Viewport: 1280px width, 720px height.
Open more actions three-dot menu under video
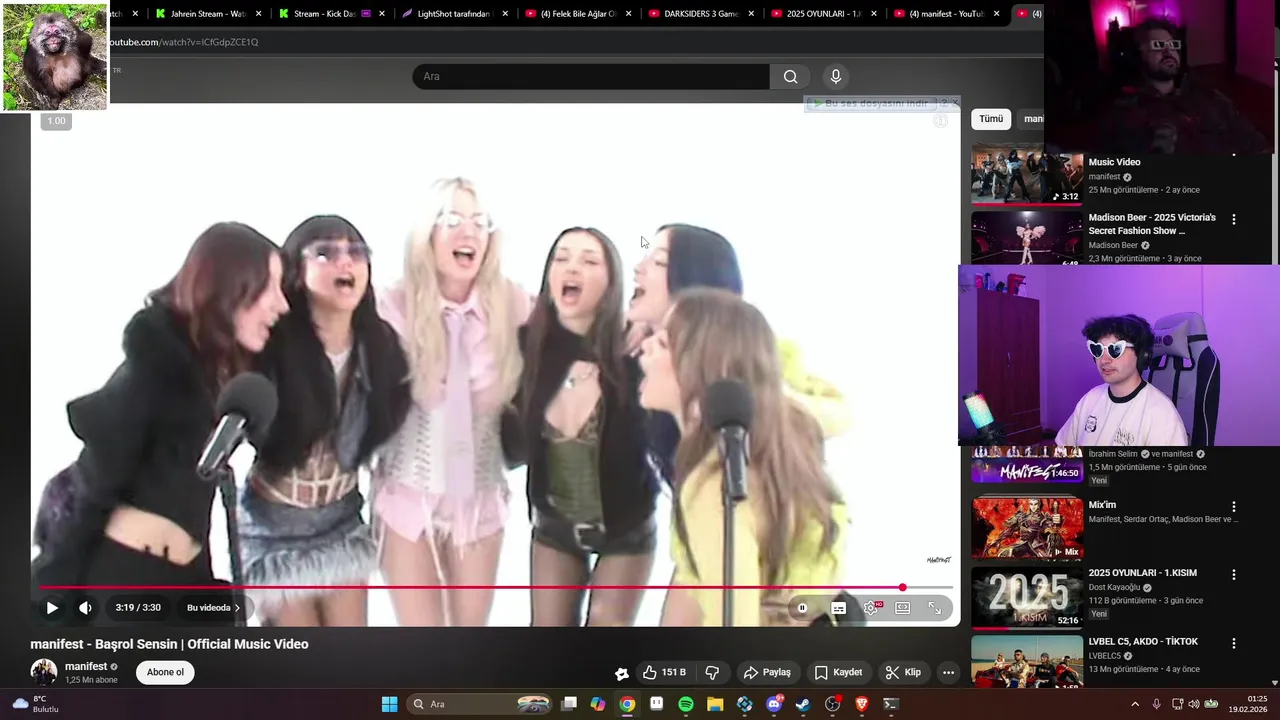(948, 672)
